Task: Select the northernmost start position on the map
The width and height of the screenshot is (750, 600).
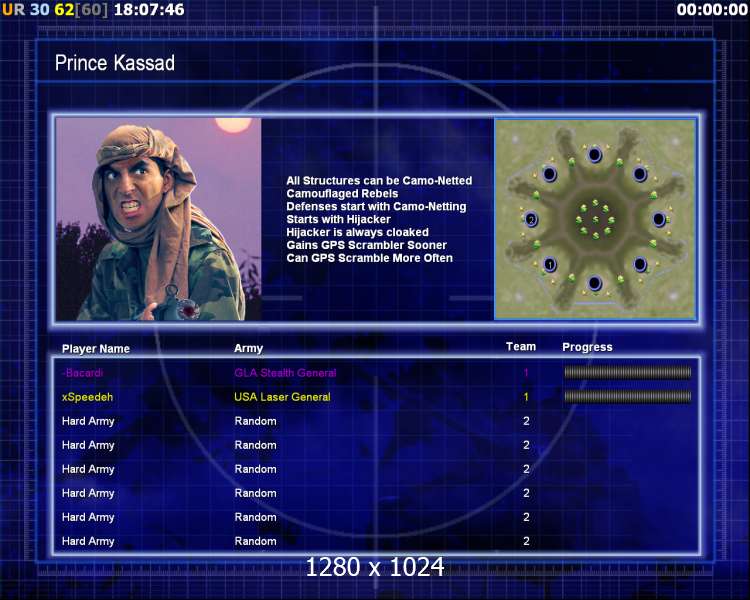Action: [595, 155]
